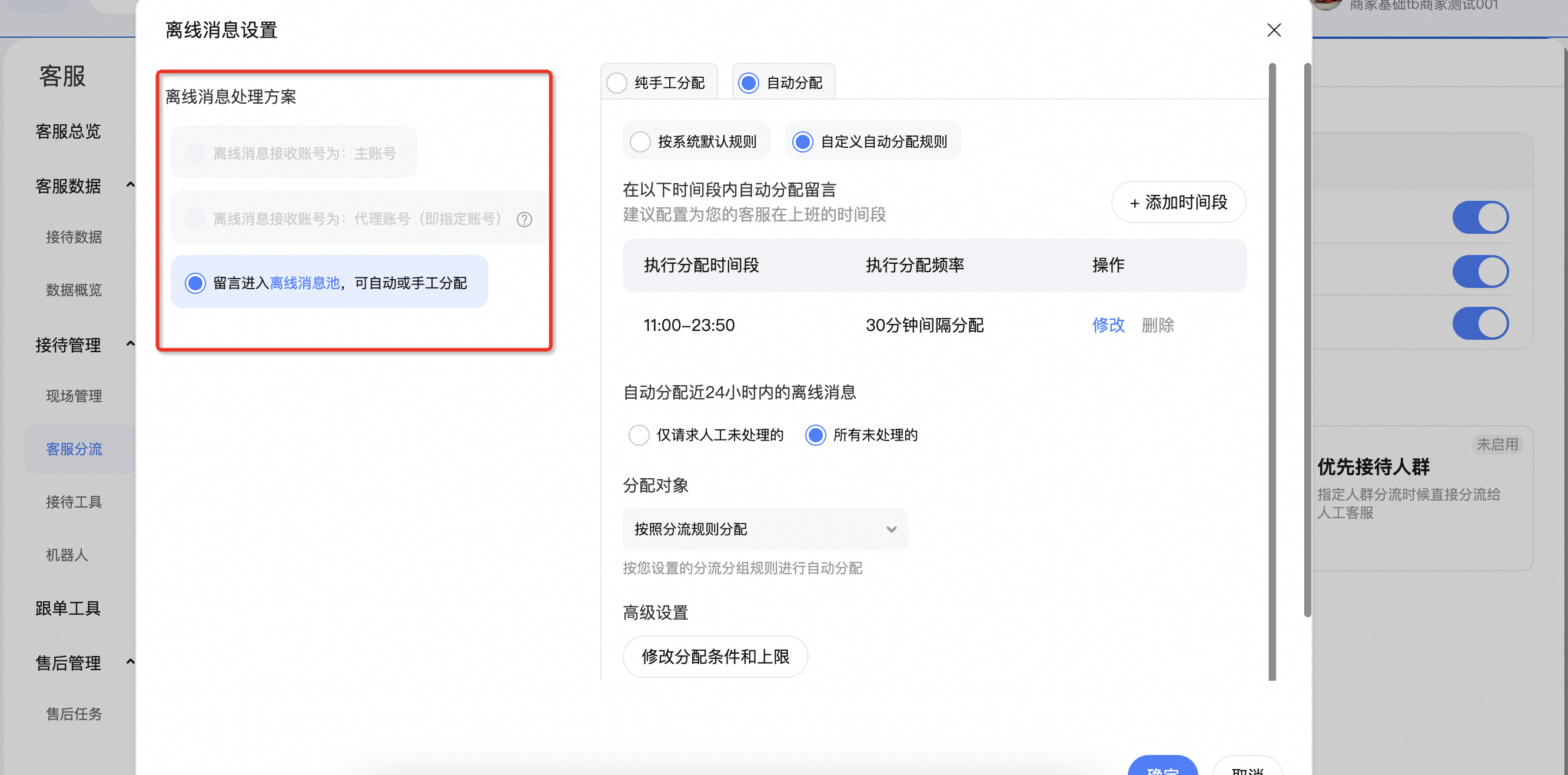Click 未启用 status tag

(x=1497, y=445)
